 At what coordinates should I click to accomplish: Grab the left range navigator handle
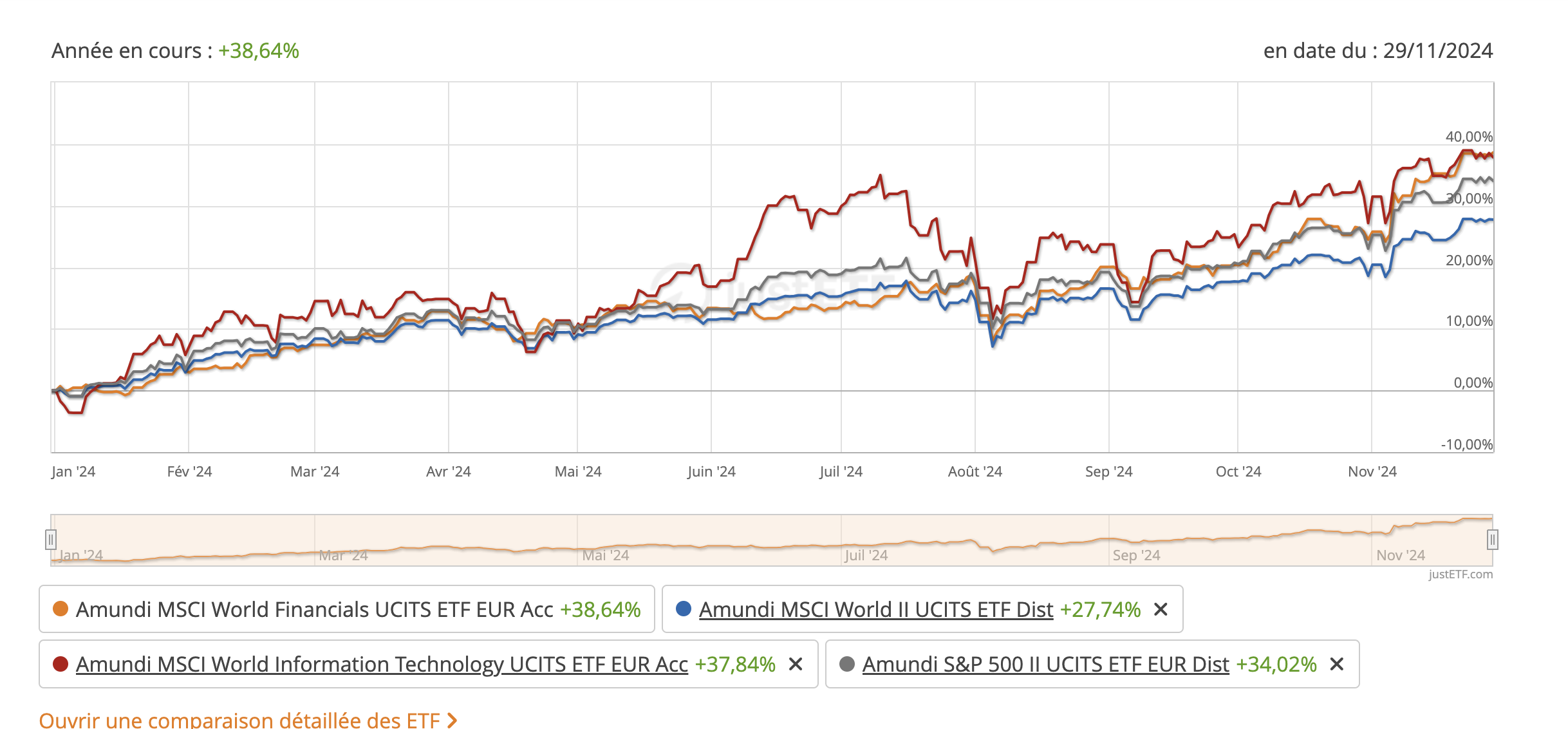click(51, 540)
